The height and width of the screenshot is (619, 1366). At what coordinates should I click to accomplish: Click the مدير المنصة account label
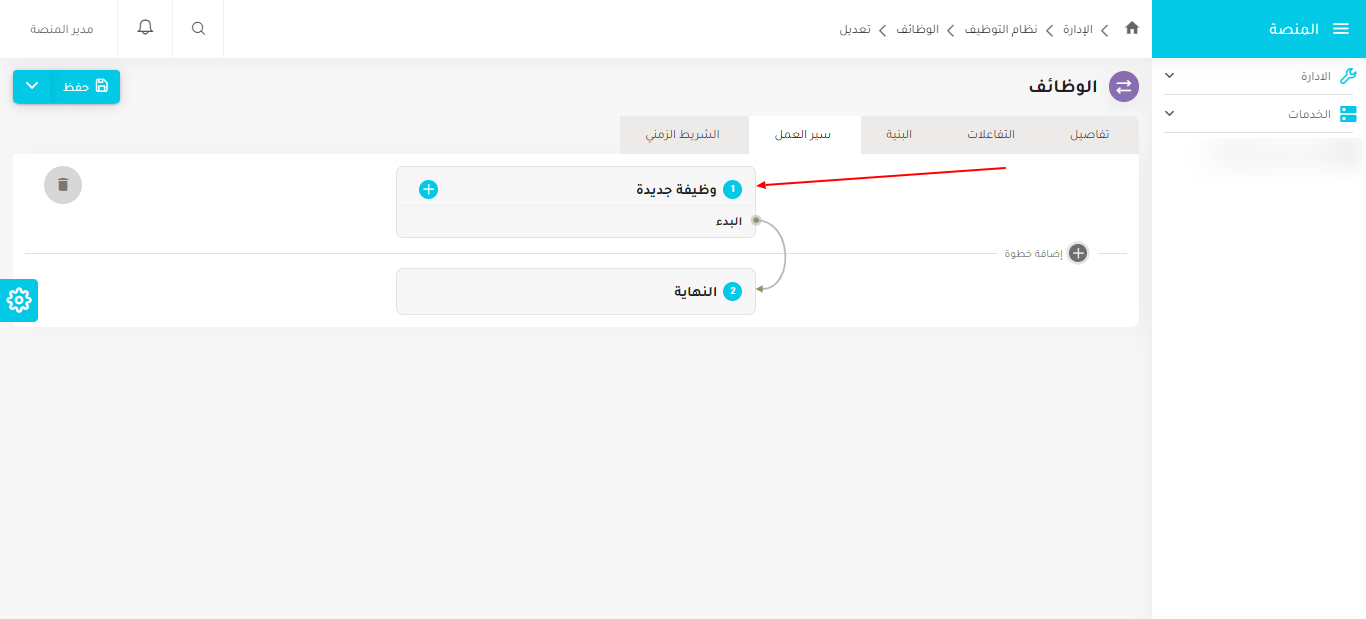(62, 29)
